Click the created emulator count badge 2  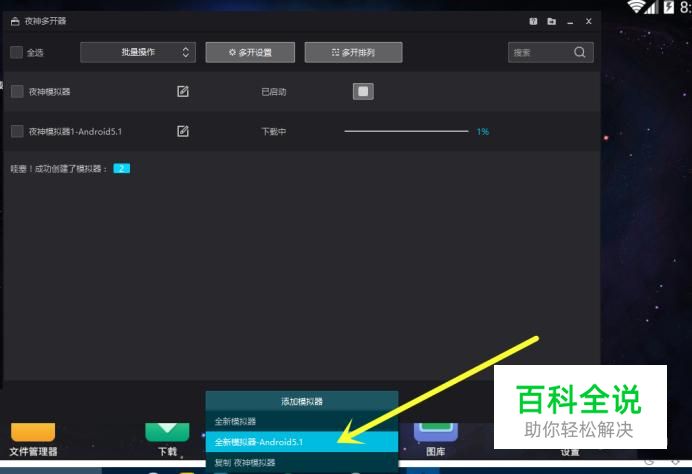(x=121, y=169)
